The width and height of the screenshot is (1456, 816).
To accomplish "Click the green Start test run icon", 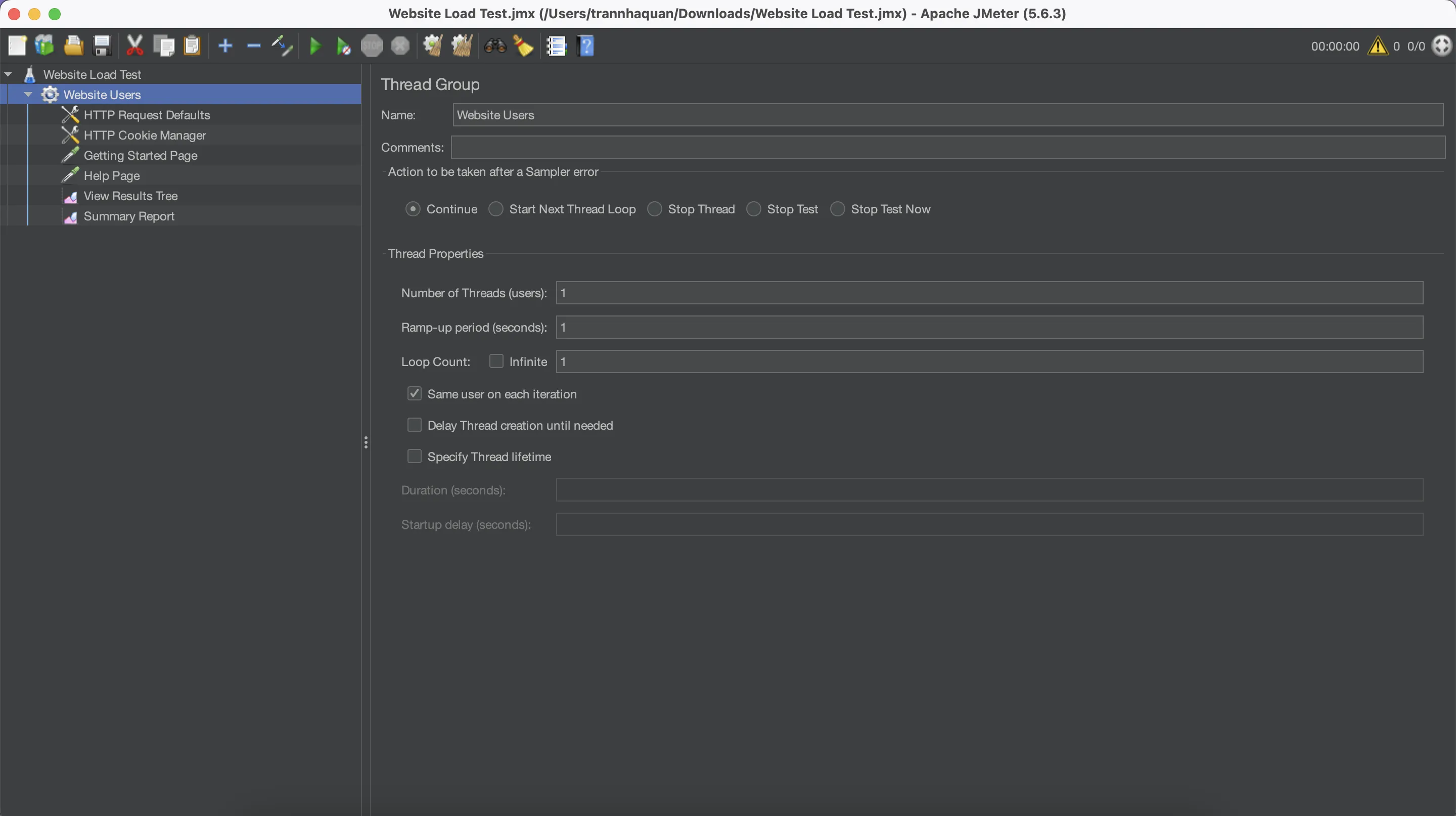I will 315,46.
